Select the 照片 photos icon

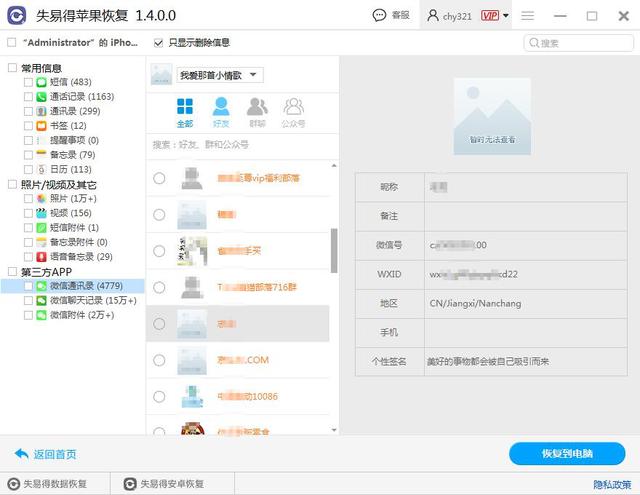[41, 199]
